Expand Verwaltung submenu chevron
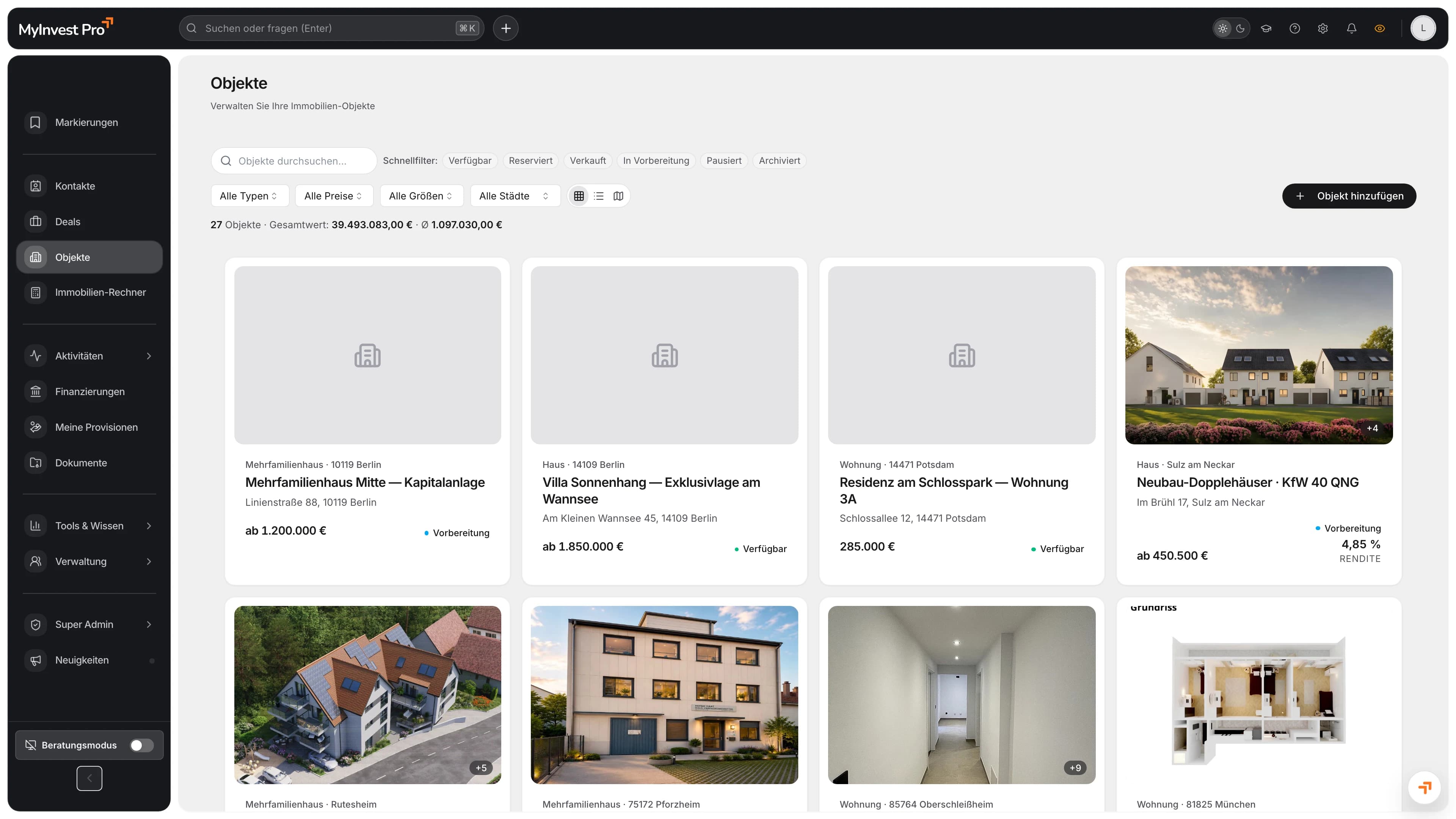 click(149, 561)
